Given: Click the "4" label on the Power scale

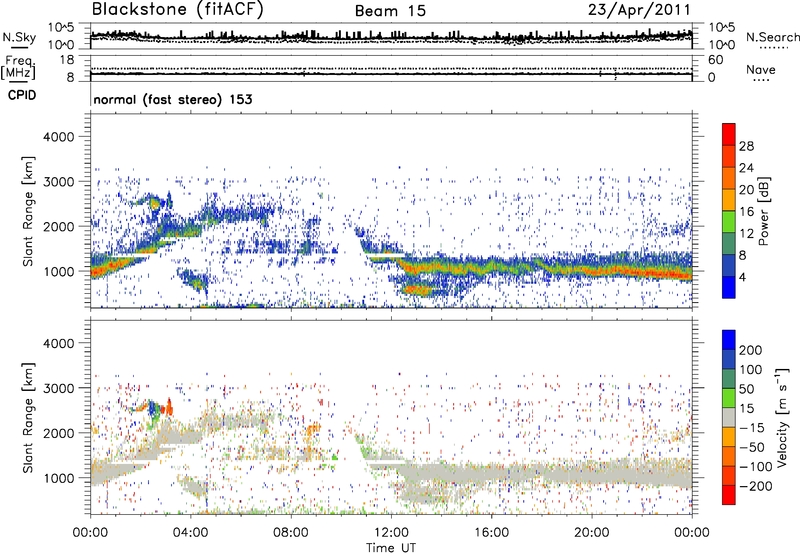Looking at the screenshot, I should [742, 277].
